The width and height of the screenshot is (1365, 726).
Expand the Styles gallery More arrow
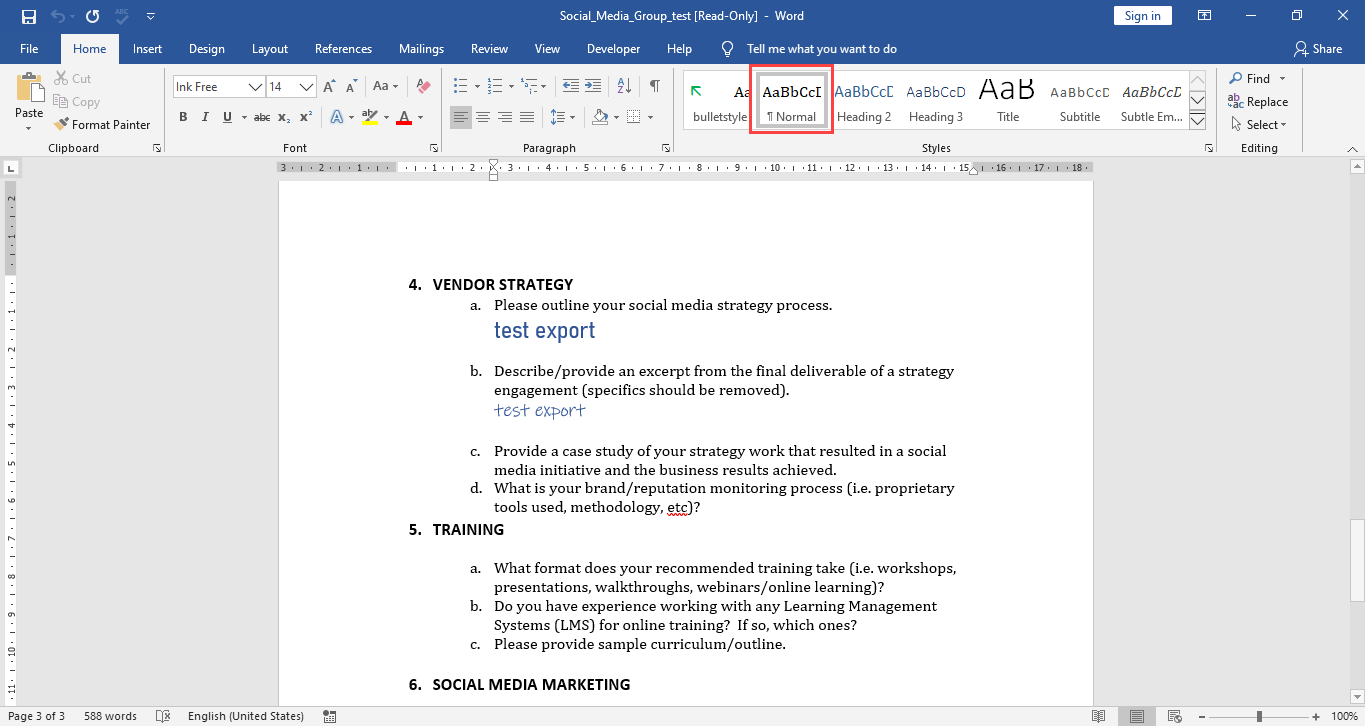(x=1198, y=121)
